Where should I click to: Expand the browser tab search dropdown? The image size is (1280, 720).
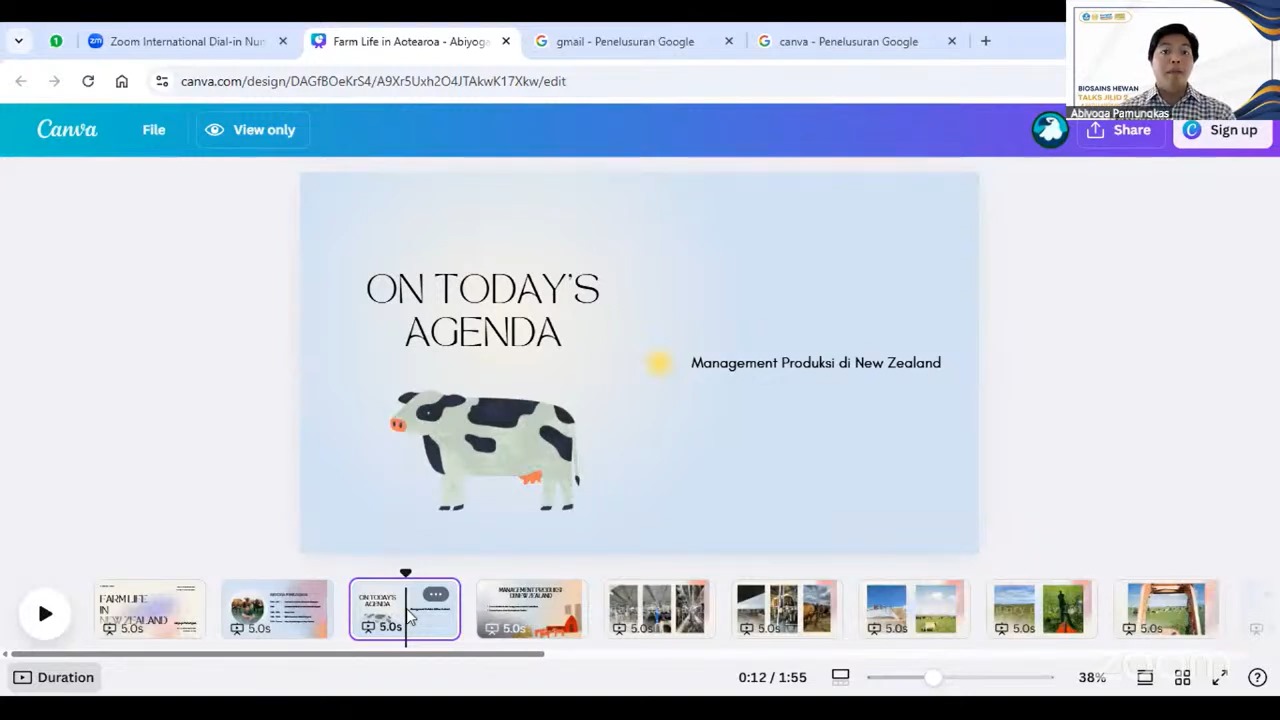[19, 41]
